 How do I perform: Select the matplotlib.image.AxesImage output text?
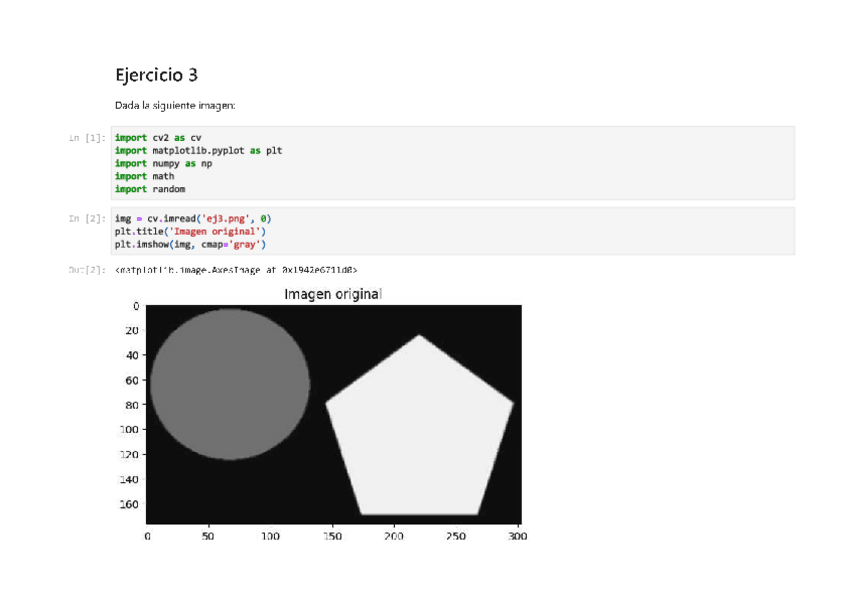click(236, 270)
